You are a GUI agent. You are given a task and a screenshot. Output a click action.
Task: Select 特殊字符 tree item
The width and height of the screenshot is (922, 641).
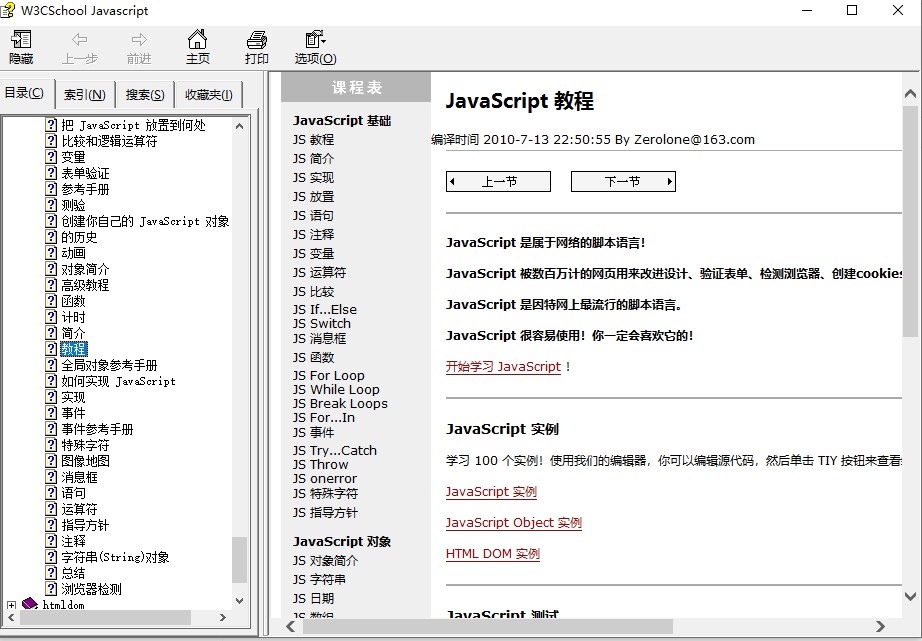(x=85, y=445)
